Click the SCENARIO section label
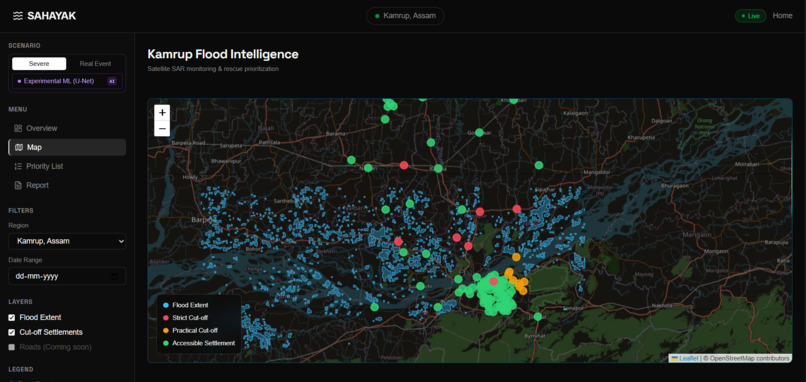Viewport: 806px width, 382px height. [24, 45]
